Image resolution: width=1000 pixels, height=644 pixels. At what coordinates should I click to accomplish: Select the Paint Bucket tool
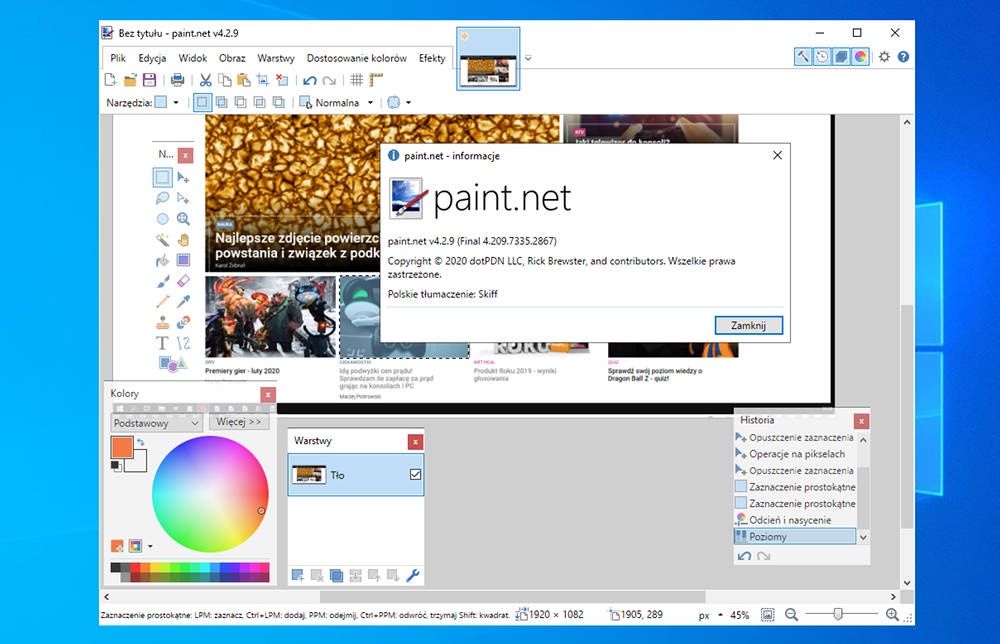163,260
